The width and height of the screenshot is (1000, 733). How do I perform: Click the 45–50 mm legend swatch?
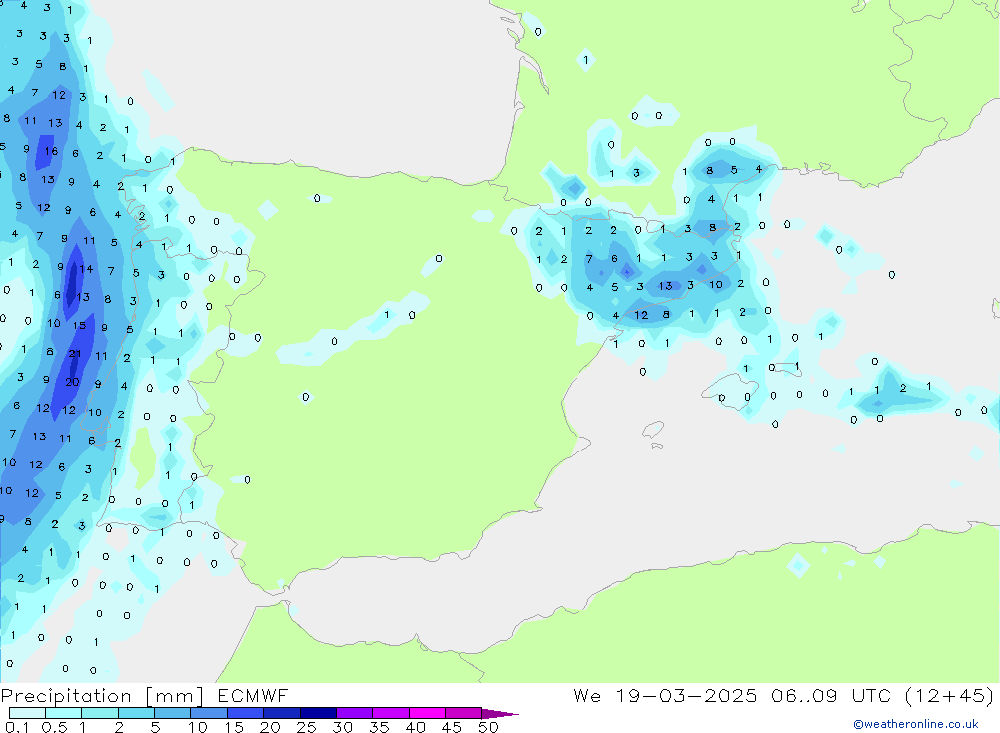click(x=464, y=713)
